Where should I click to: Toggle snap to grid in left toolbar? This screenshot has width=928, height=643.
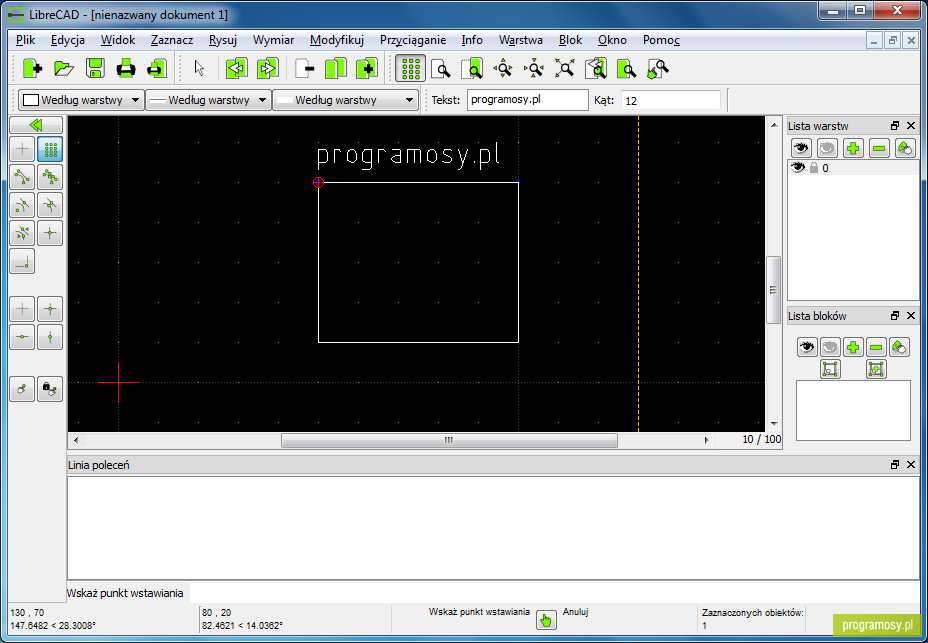pyautogui.click(x=50, y=149)
